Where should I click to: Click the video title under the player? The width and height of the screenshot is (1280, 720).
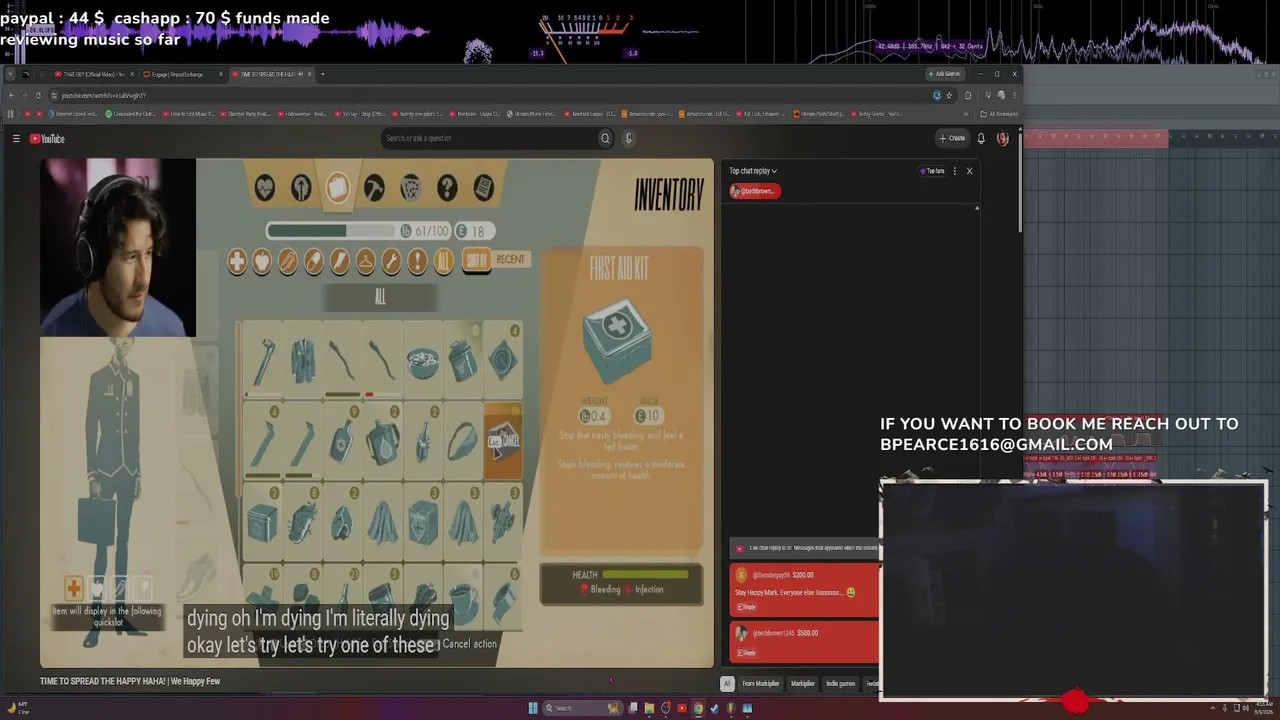130,681
